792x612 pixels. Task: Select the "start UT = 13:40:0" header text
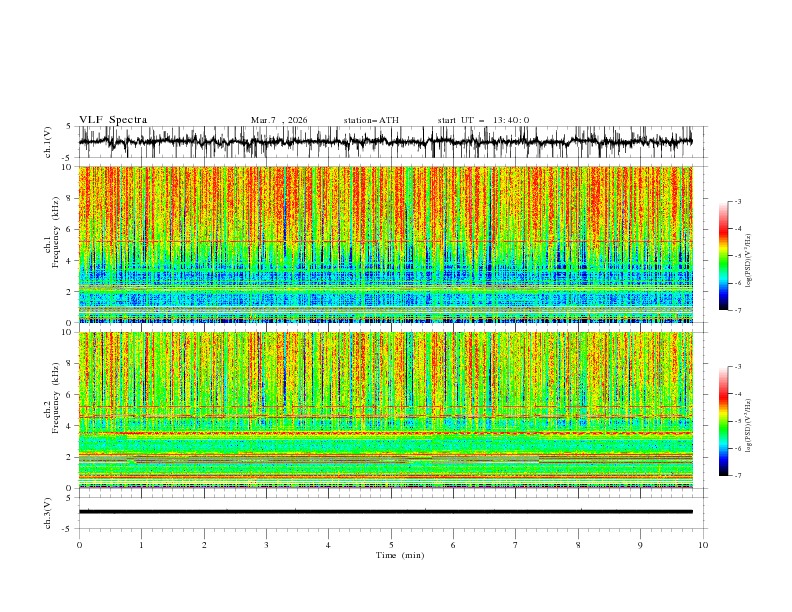click(x=483, y=120)
